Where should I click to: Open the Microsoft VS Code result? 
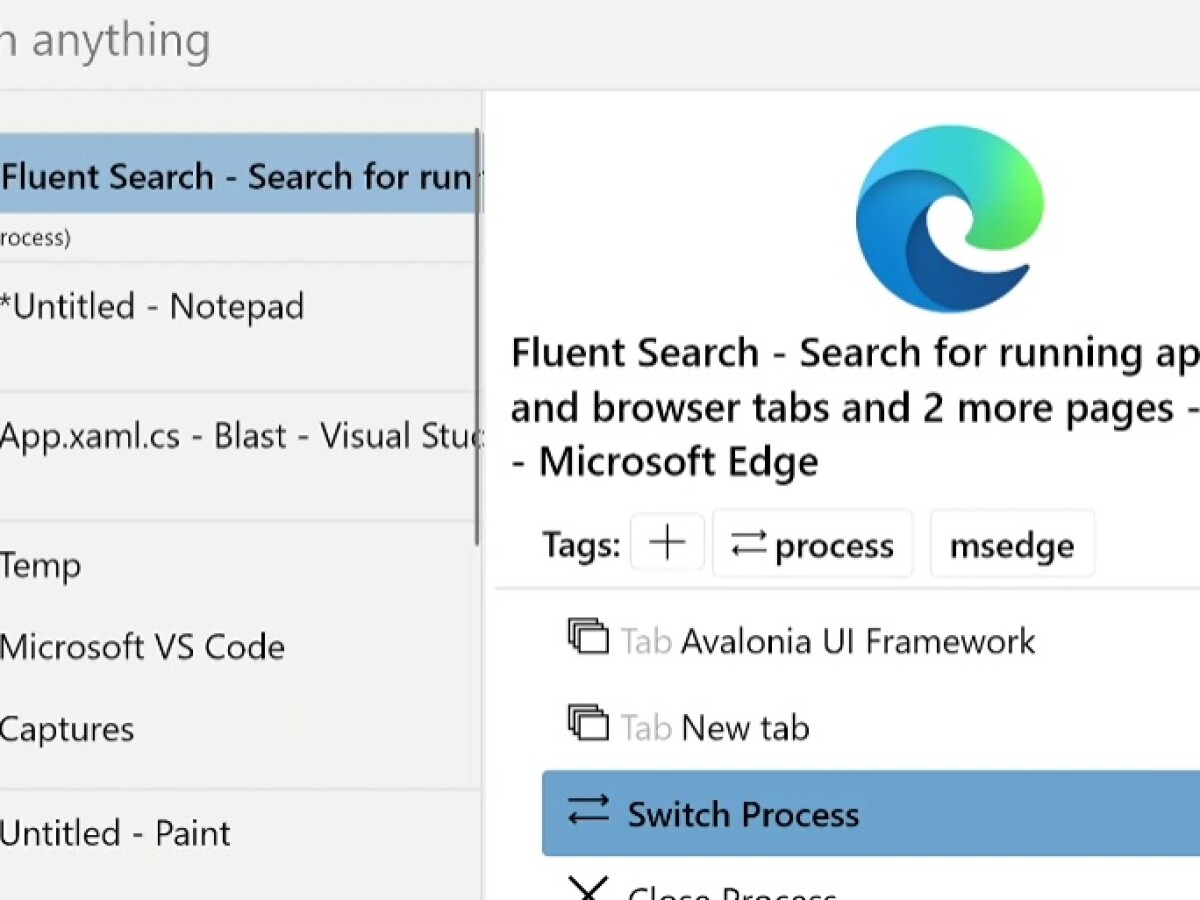[140, 647]
